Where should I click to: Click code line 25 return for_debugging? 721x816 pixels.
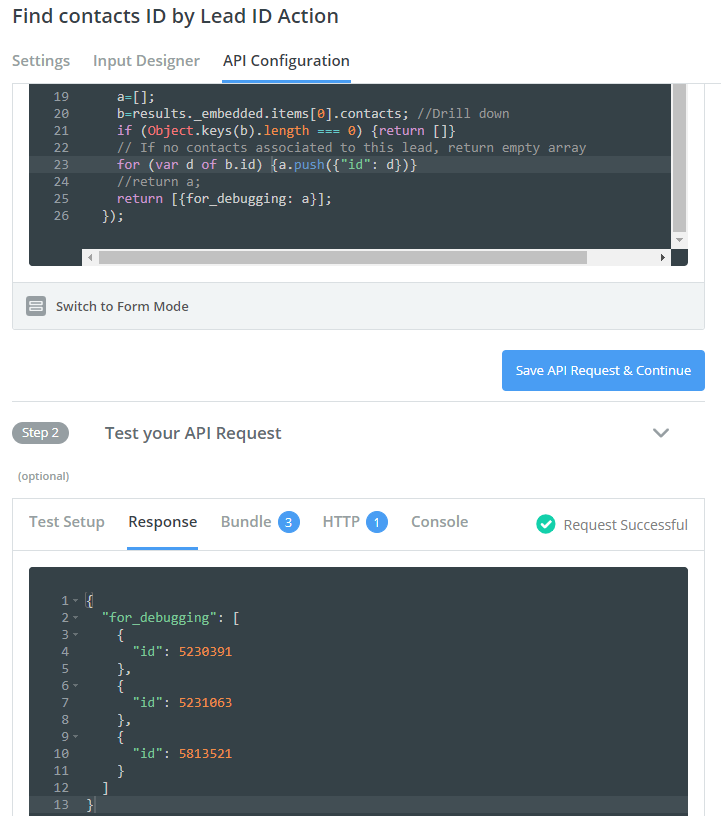click(224, 199)
